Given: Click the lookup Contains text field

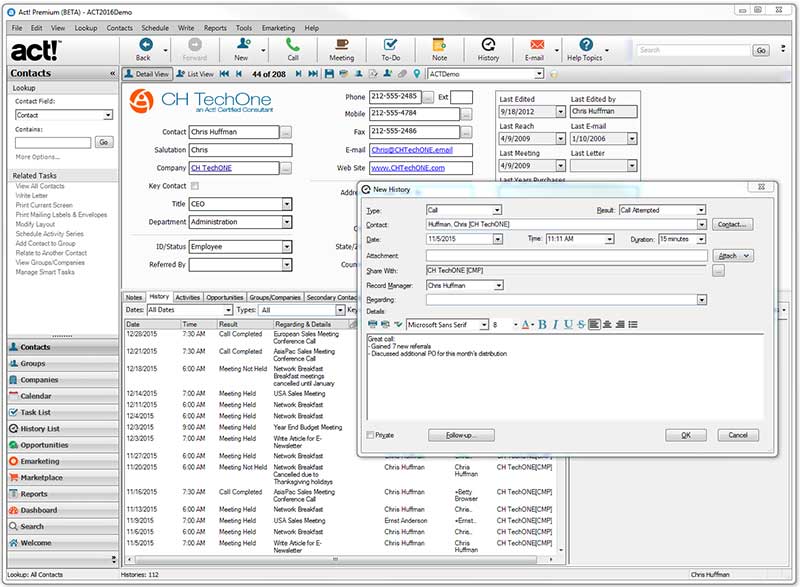Looking at the screenshot, I should click(x=53, y=142).
